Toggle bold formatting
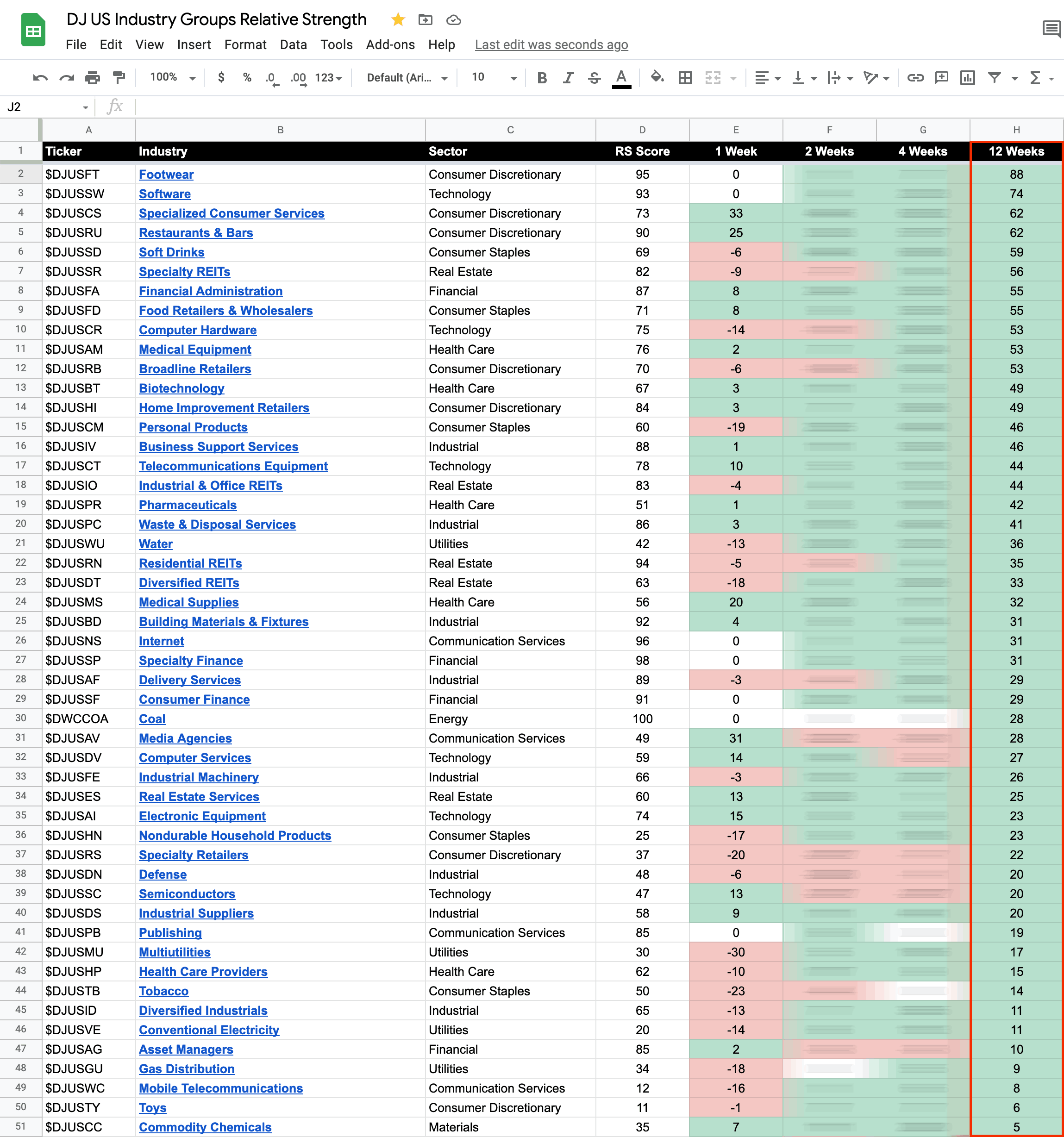 click(x=542, y=77)
